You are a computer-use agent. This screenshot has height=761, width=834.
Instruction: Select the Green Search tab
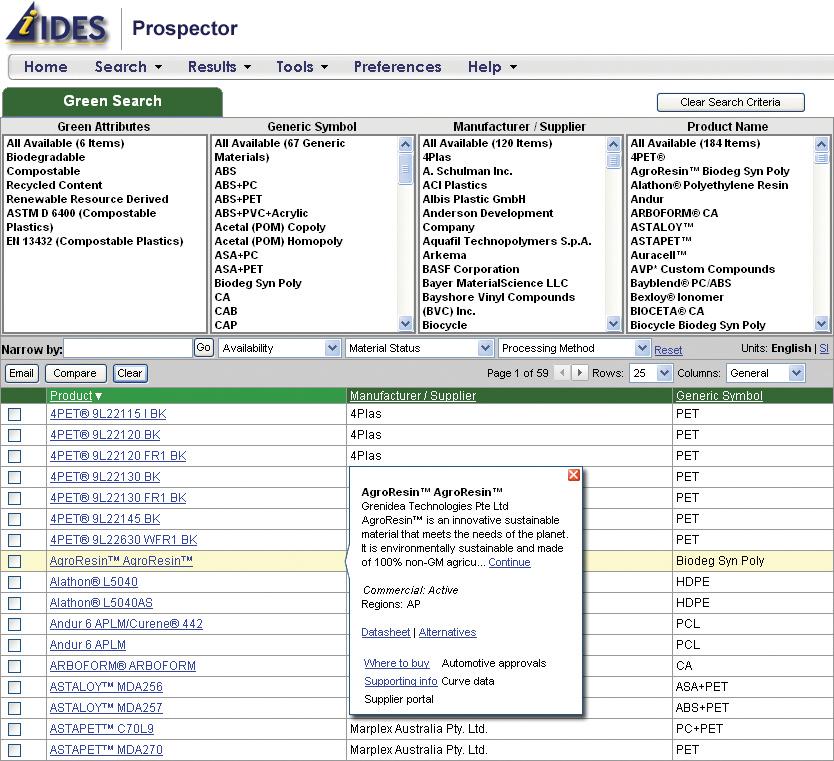click(112, 101)
